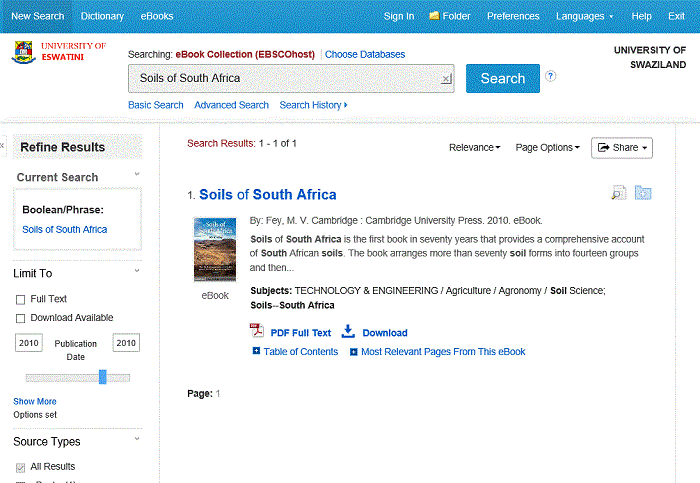This screenshot has width=700, height=483.
Task: Open the Page Options dropdown
Action: [x=547, y=147]
